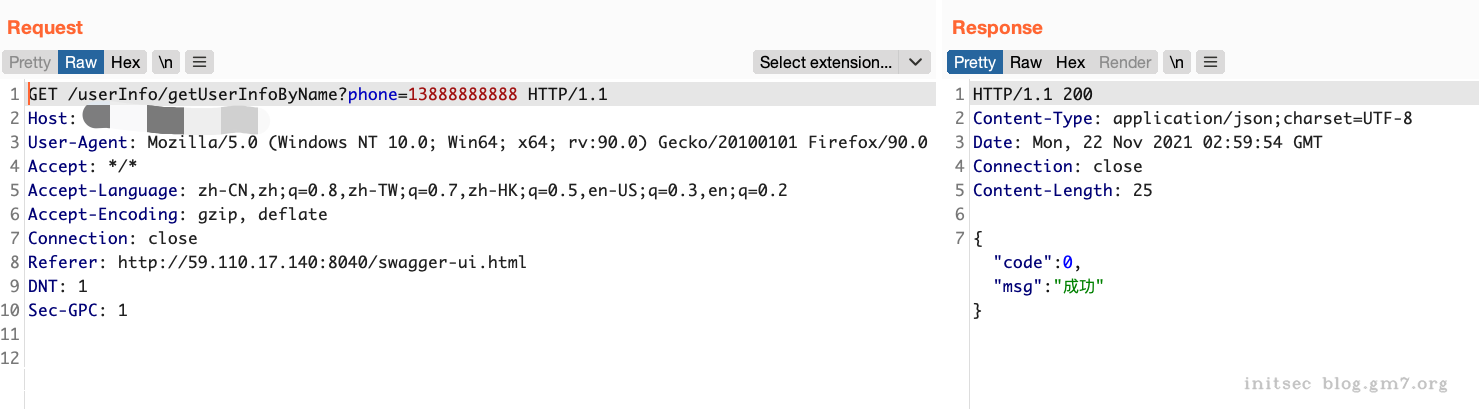Screen dimensions: 1479x409
Task: Open the Hex tab in Response pane
Action: coord(1070,62)
